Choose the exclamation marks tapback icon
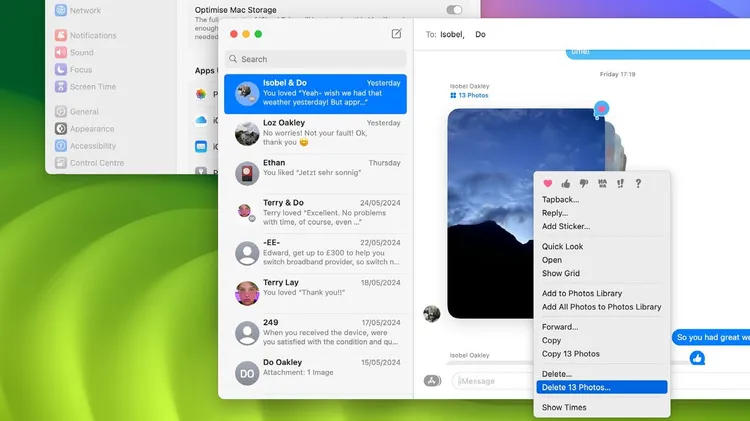This screenshot has width=750, height=421. coord(620,183)
